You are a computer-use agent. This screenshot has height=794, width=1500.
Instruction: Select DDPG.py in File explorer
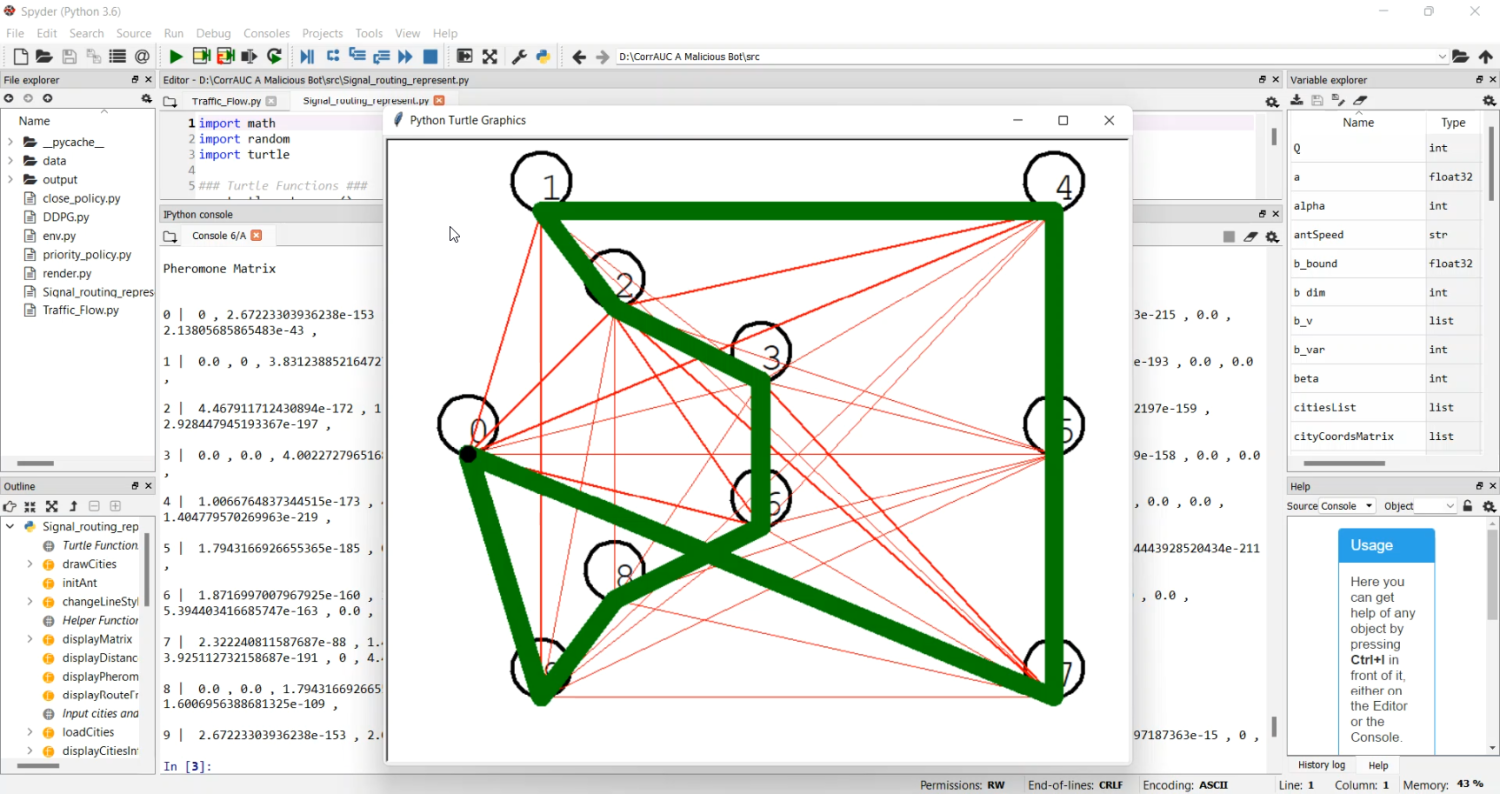point(66,217)
